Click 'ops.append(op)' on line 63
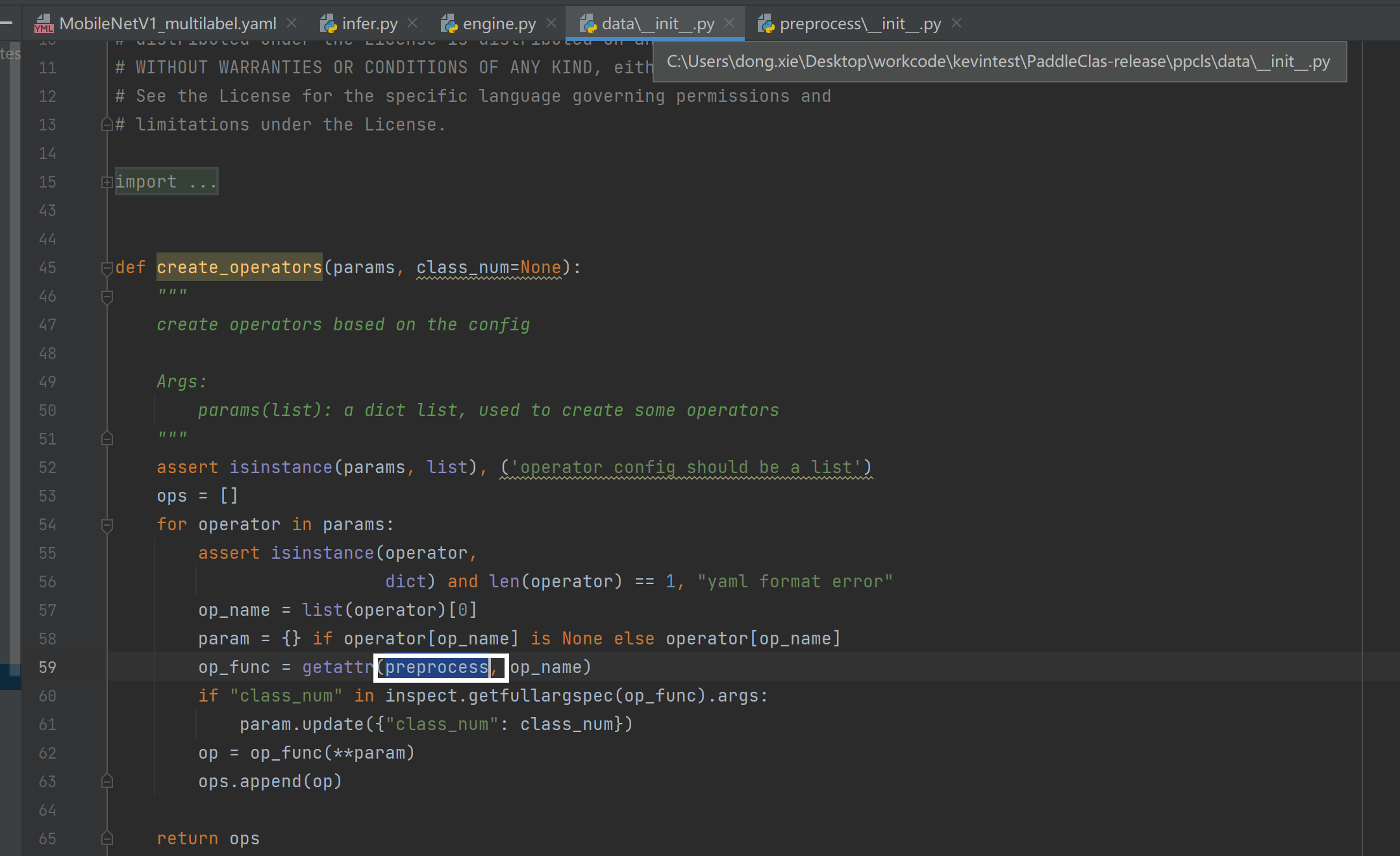The height and width of the screenshot is (856, 1400). [270, 781]
